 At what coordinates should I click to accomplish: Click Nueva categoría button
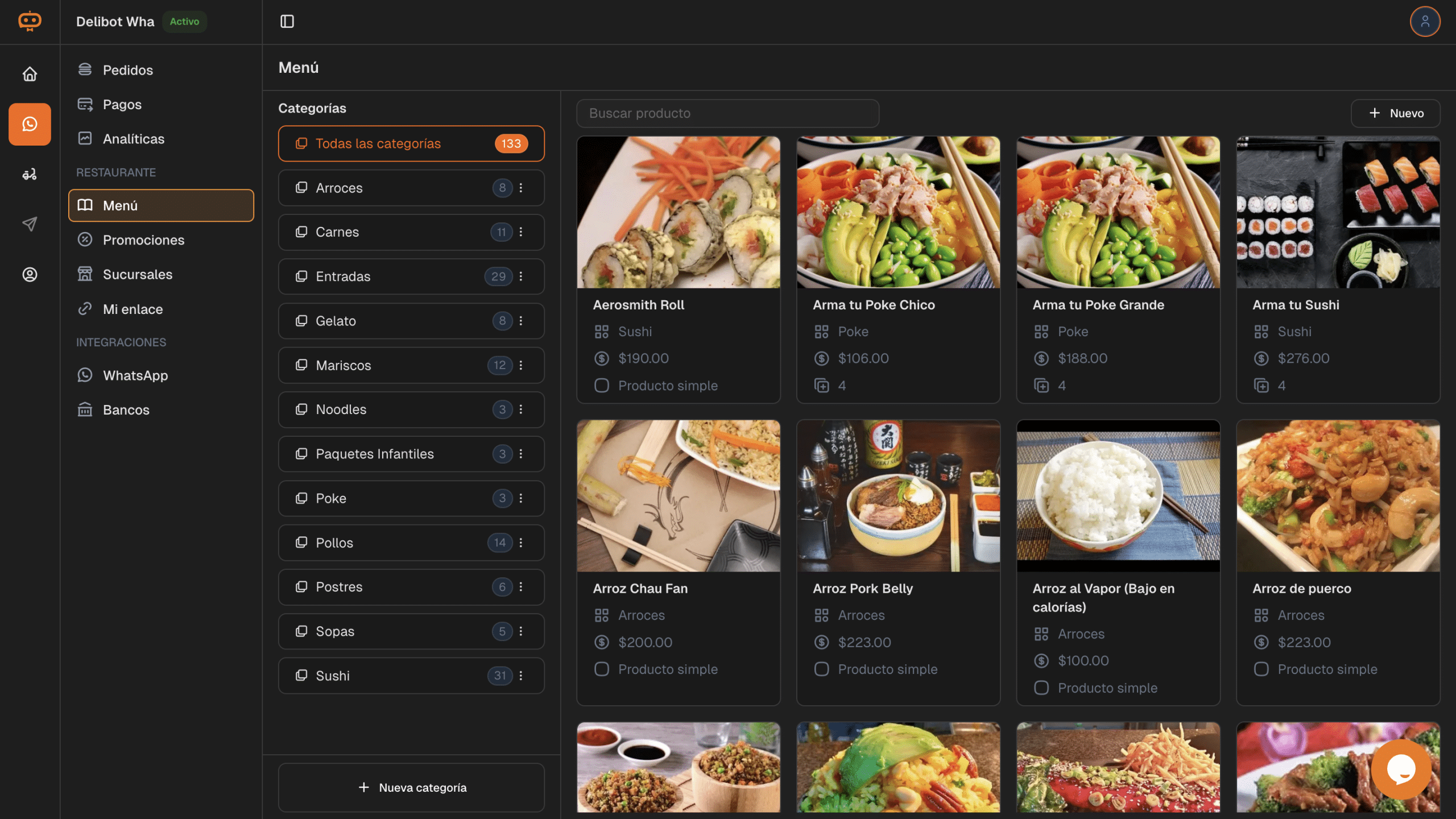[411, 788]
